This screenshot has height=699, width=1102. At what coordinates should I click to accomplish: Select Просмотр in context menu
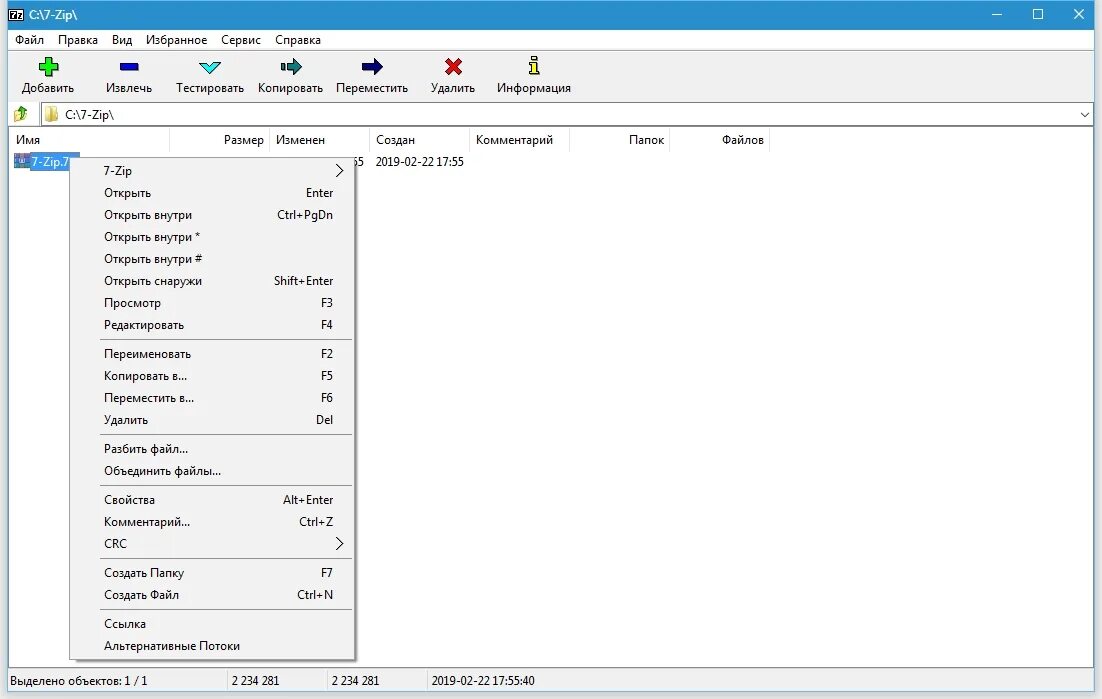[212, 303]
